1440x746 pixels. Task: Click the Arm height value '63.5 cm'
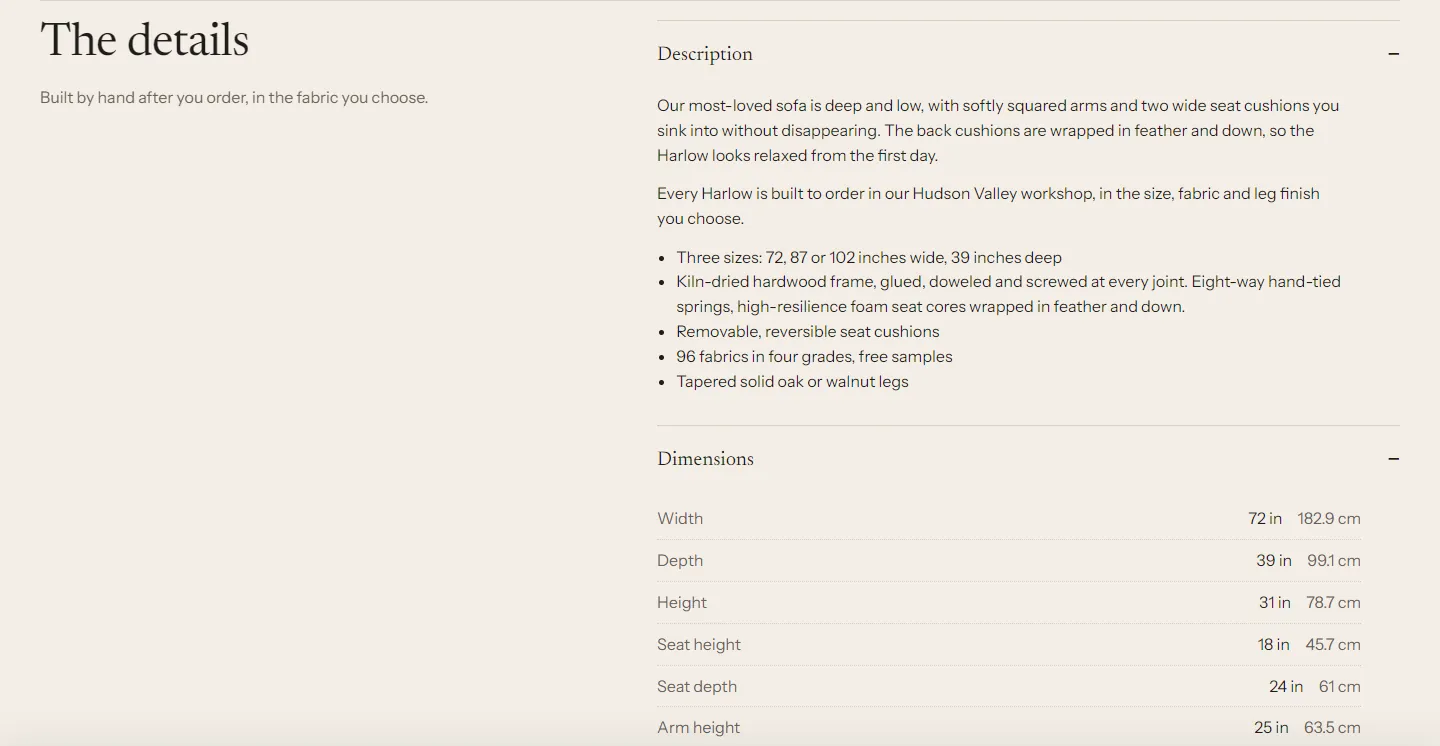[x=1332, y=727]
